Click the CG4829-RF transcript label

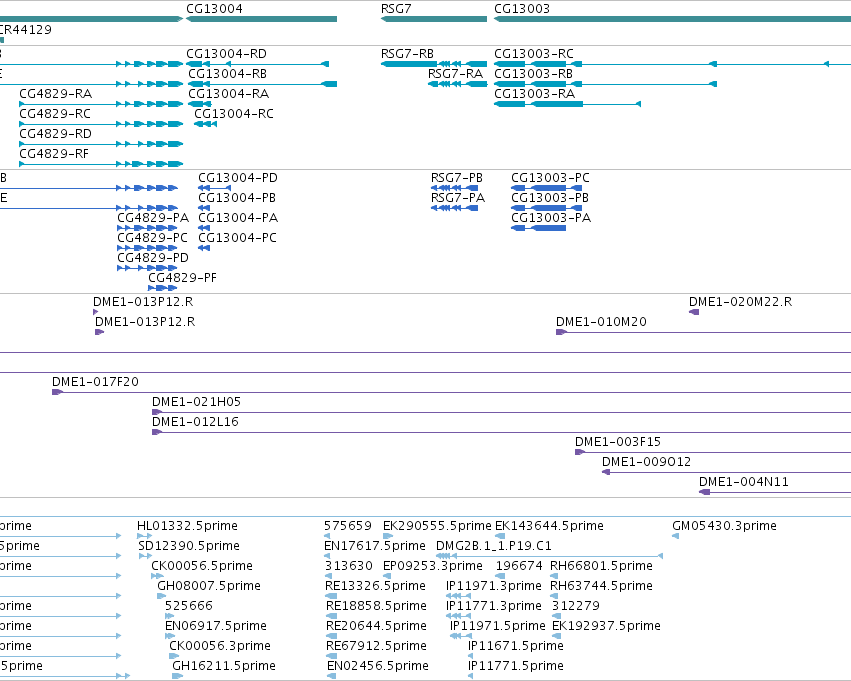(x=54, y=154)
